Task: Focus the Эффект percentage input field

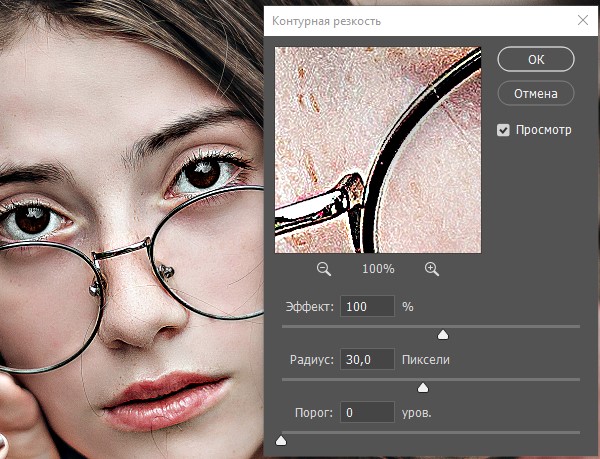Action: (367, 306)
